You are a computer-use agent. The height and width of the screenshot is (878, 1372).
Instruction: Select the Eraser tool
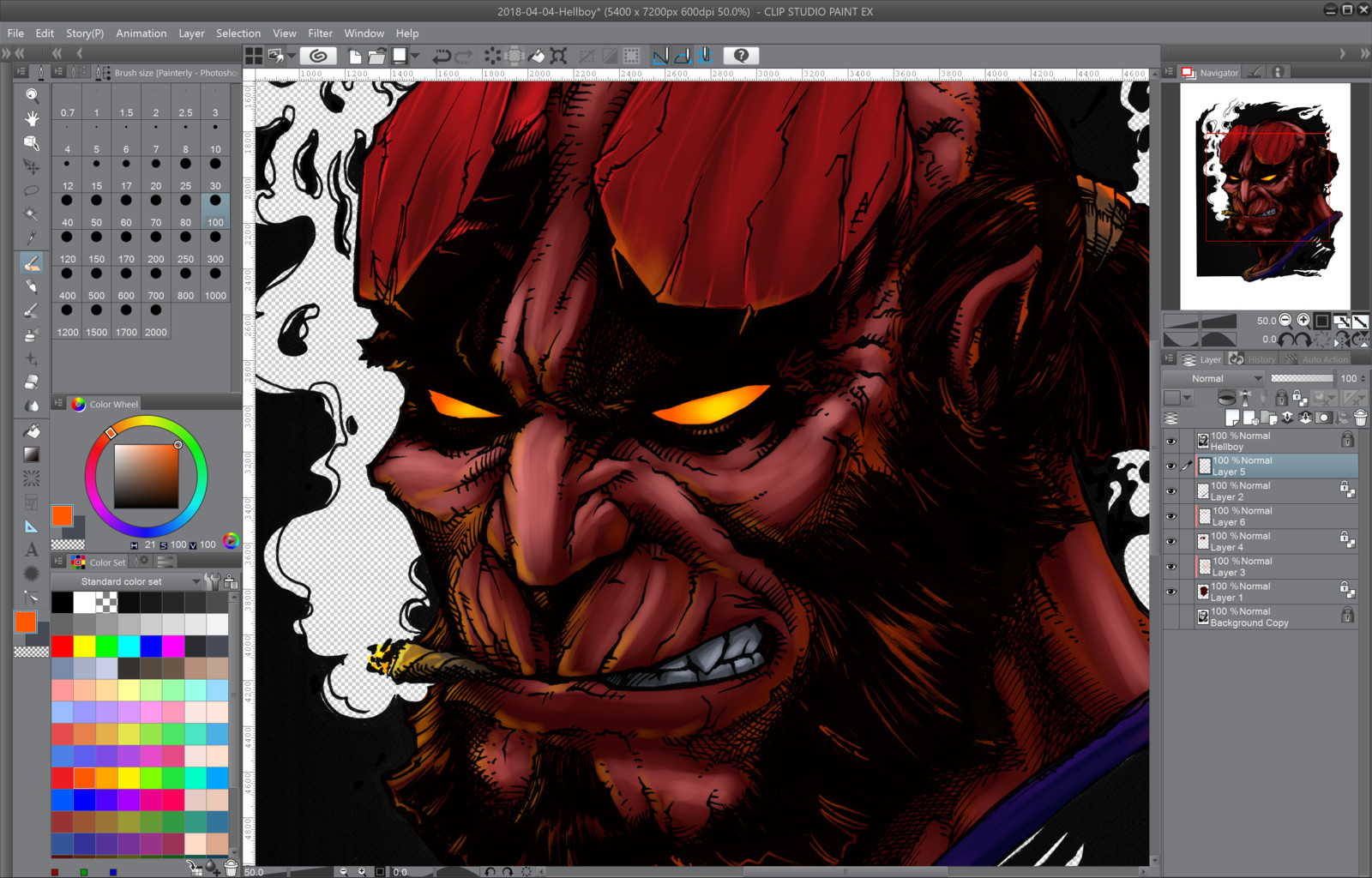[32, 382]
